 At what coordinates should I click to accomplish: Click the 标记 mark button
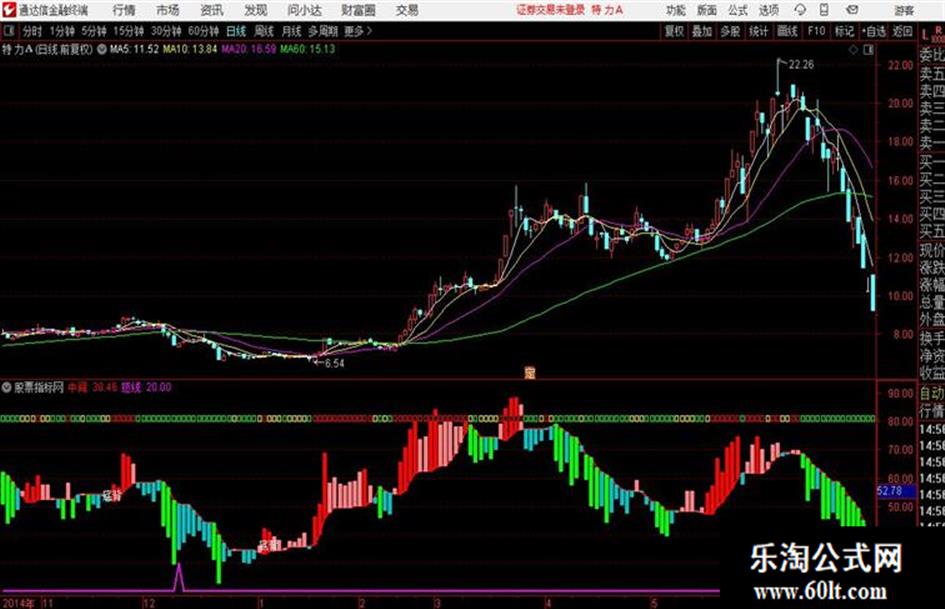[844, 31]
